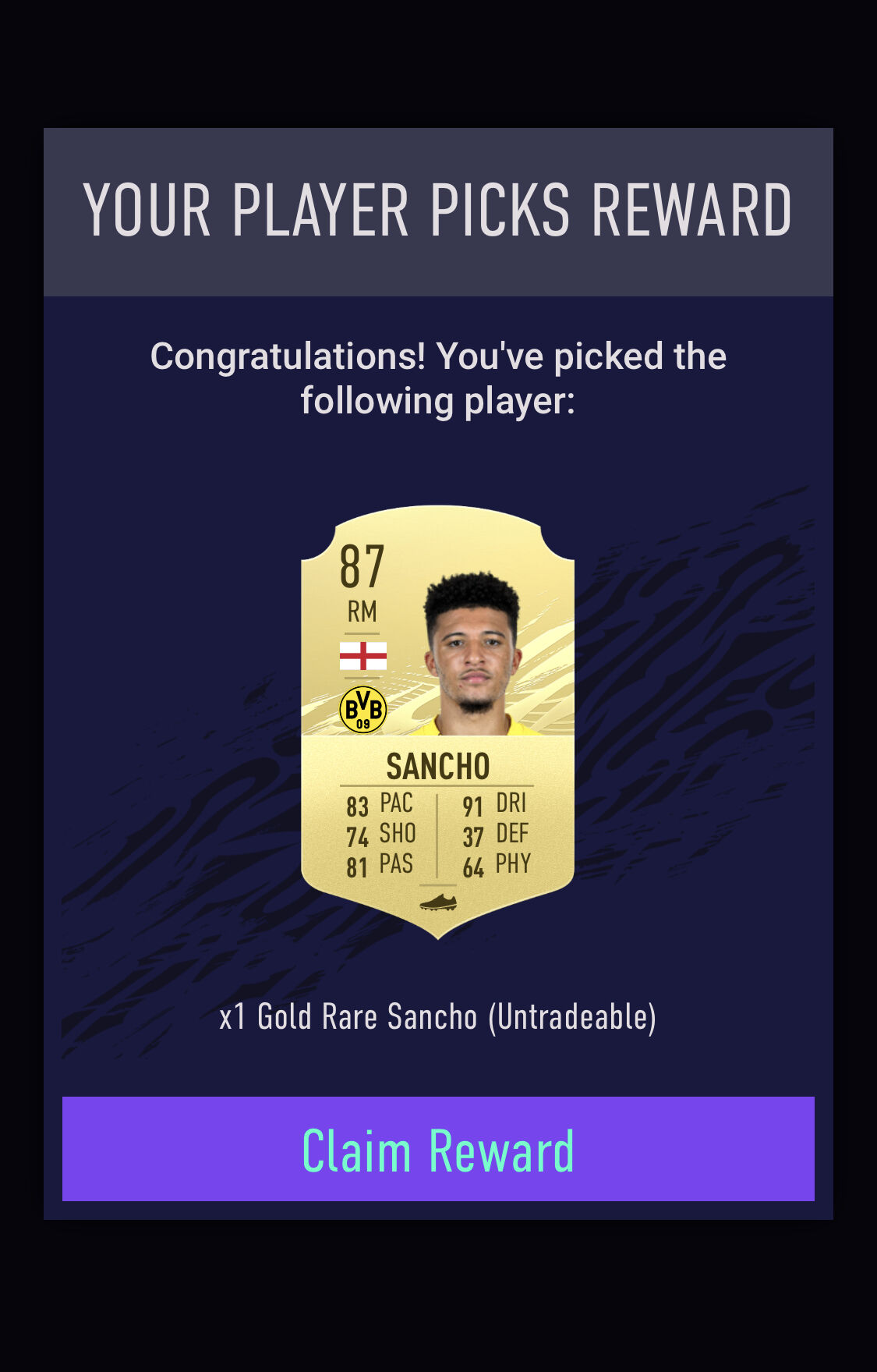Click the 81 PAS stat
Image resolution: width=877 pixels, height=1372 pixels.
click(x=380, y=865)
